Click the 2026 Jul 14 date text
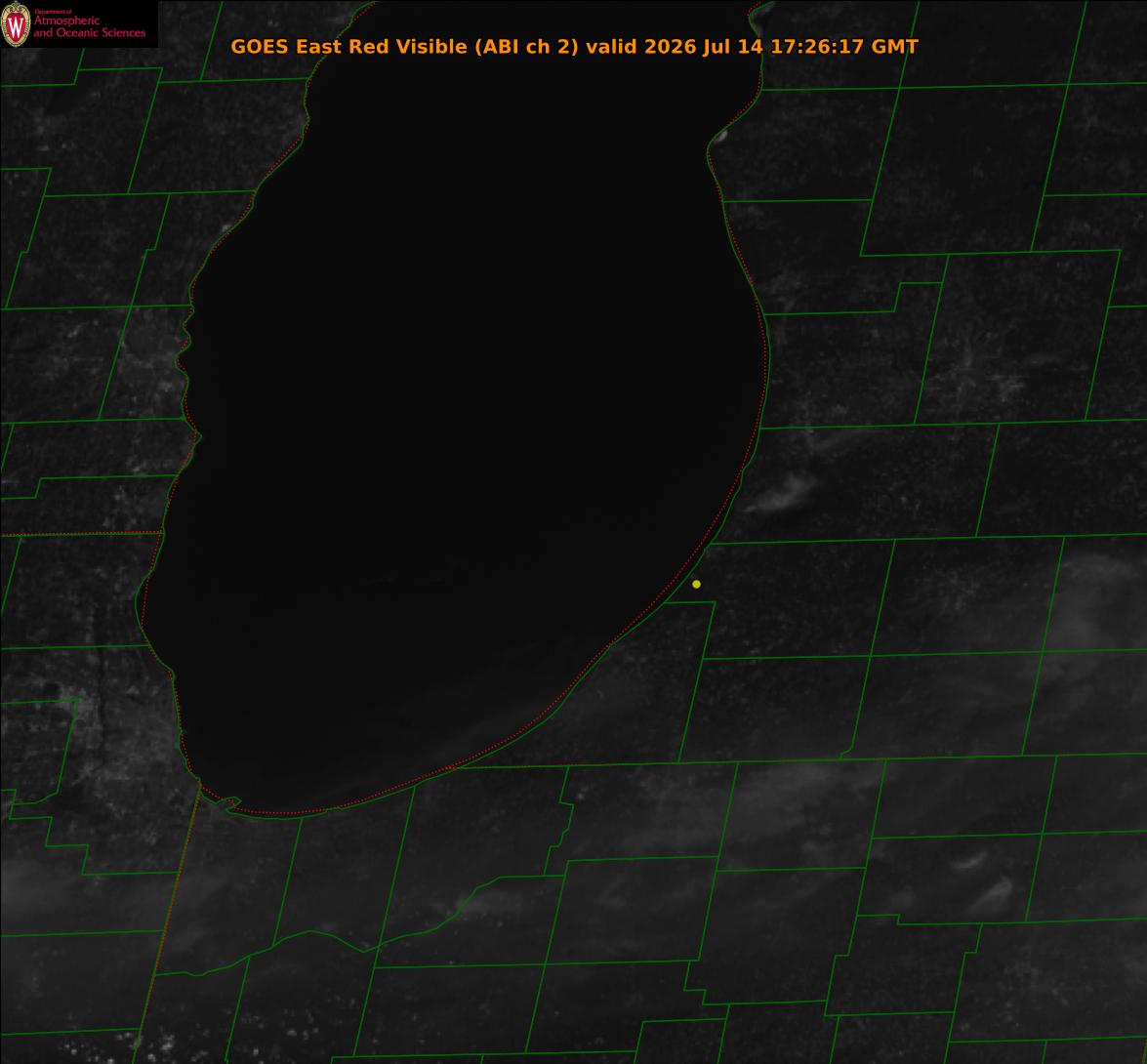1147x1064 pixels. tap(703, 46)
